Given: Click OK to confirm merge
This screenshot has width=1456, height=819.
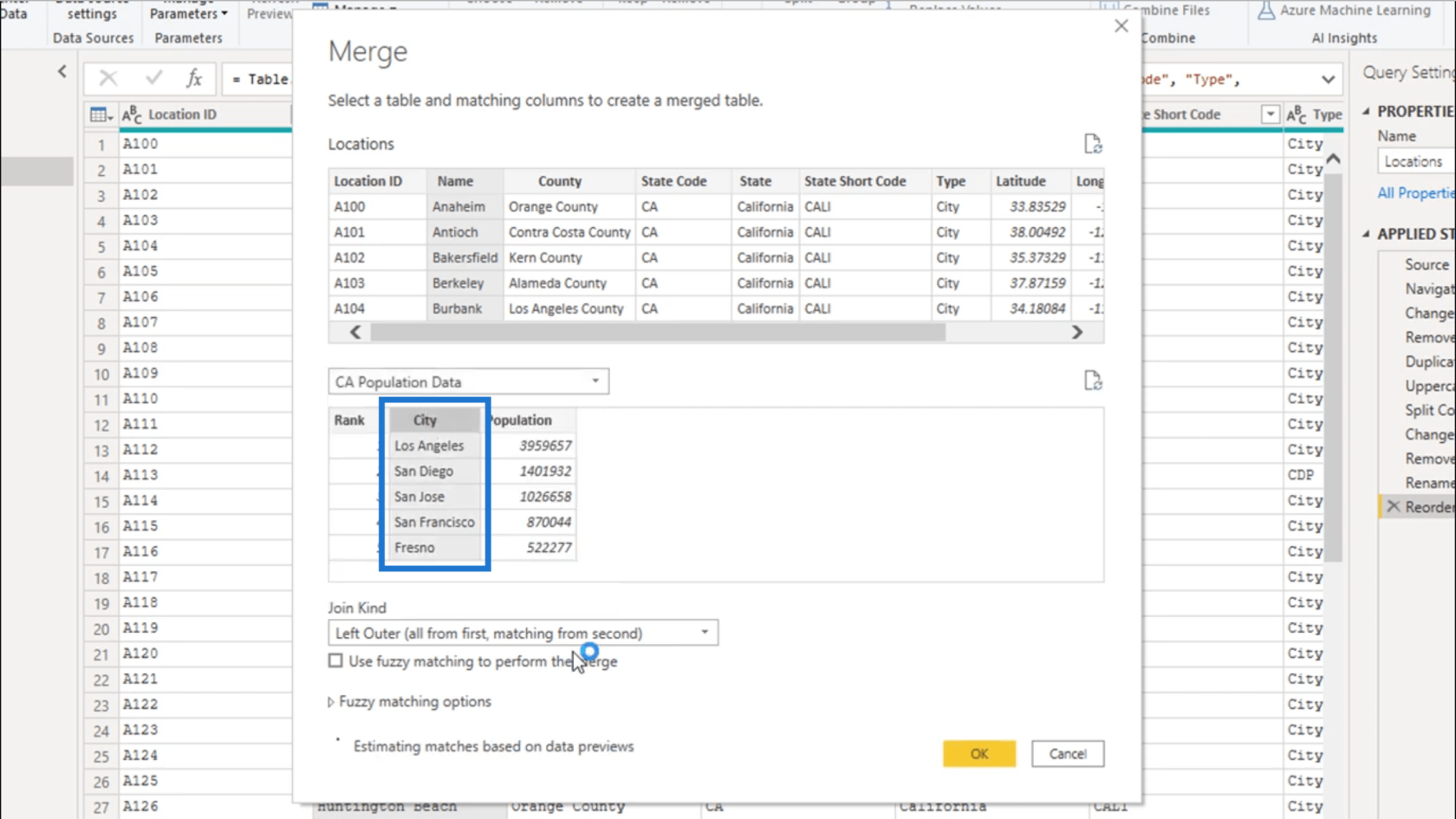Looking at the screenshot, I should tap(979, 754).
